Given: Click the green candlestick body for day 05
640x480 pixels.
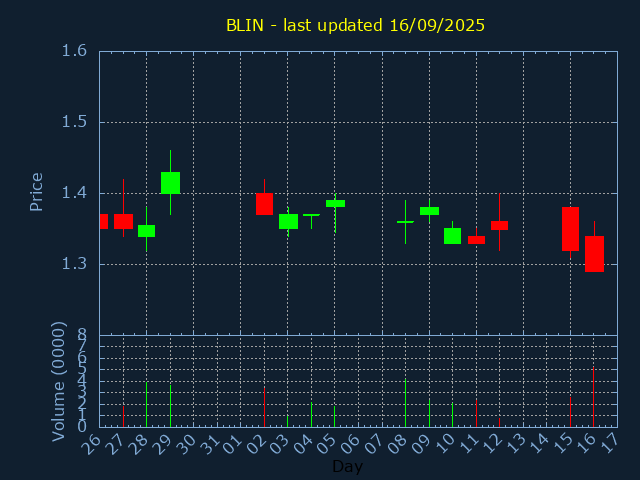Looking at the screenshot, I should tap(335, 203).
